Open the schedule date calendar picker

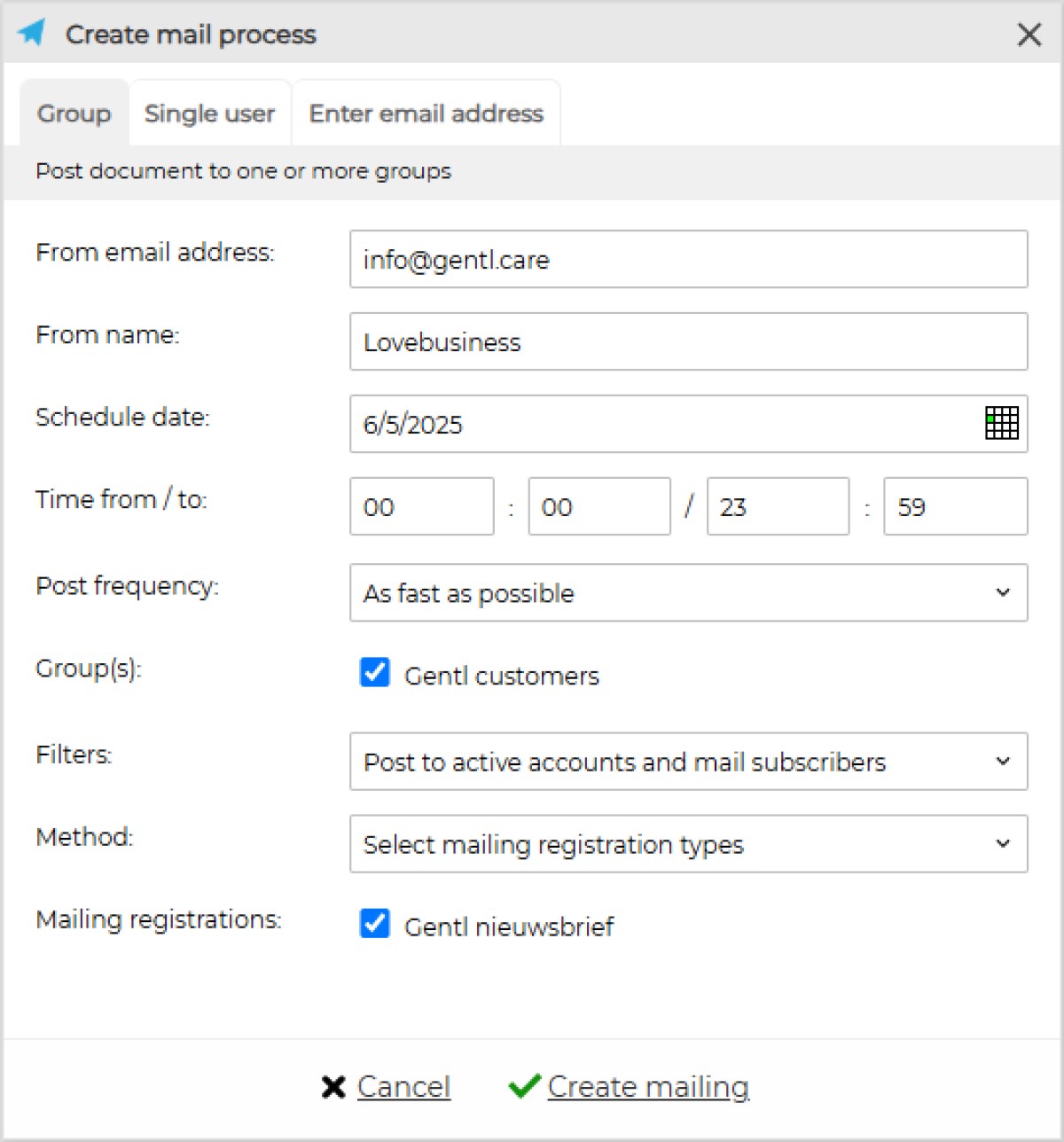click(x=1002, y=423)
